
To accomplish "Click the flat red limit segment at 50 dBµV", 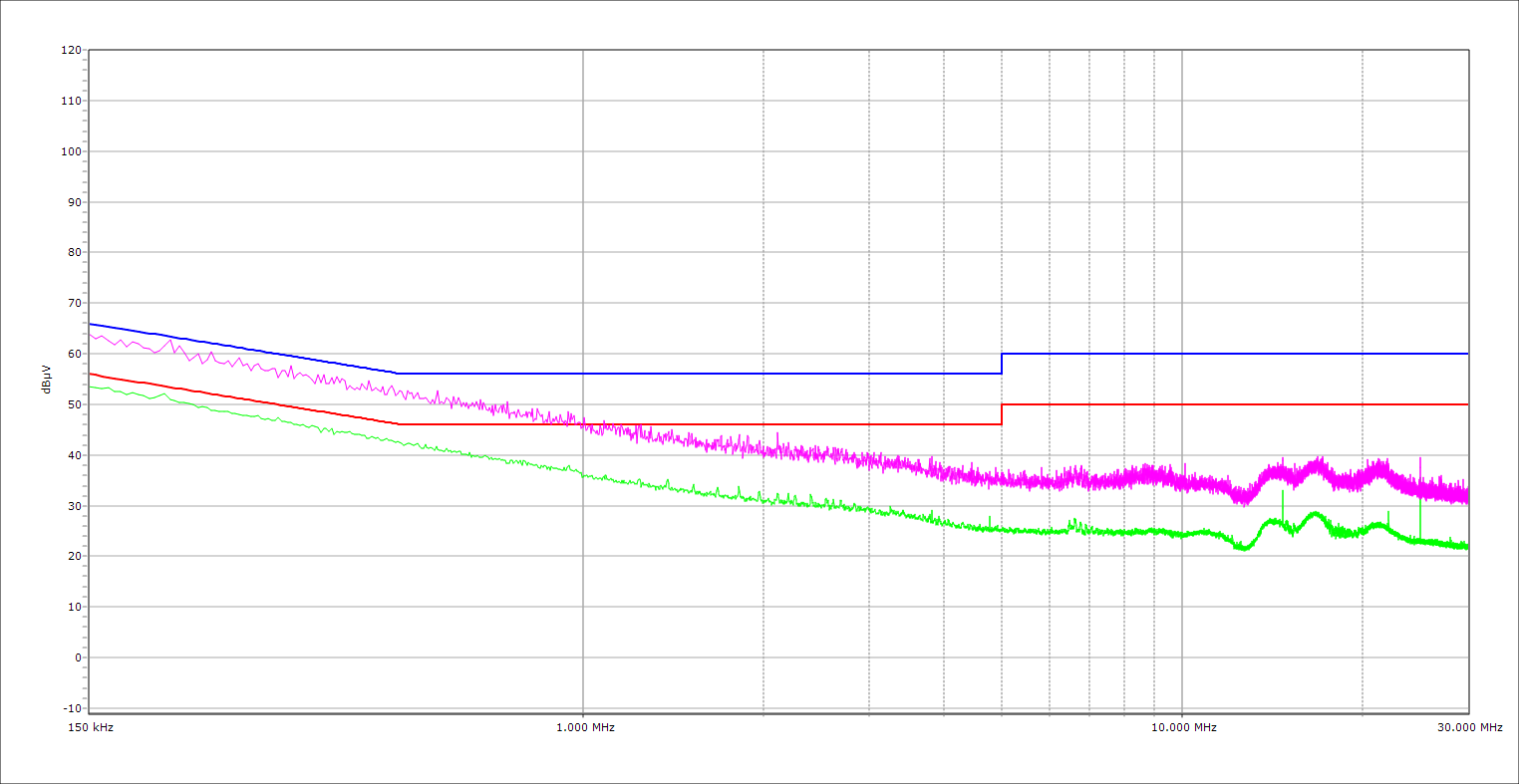I will click(1236, 404).
